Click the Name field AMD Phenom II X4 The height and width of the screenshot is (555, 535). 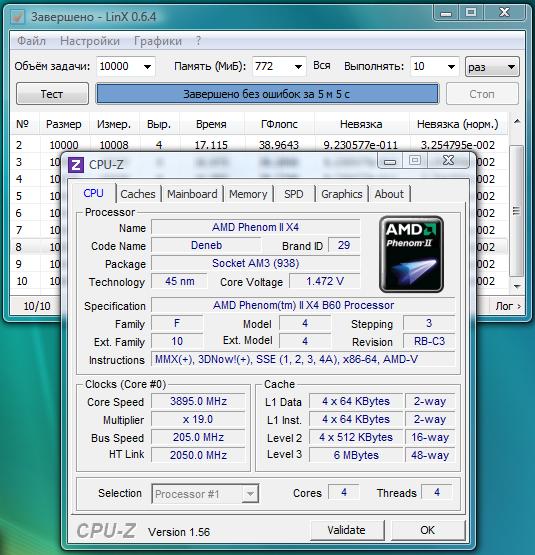[256, 227]
